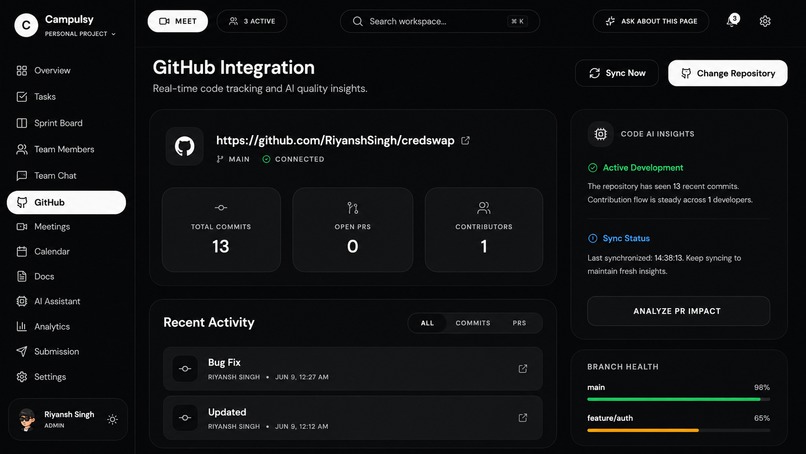This screenshot has width=806, height=454.
Task: Expand the Personal Project dropdown
Action: coord(80,34)
